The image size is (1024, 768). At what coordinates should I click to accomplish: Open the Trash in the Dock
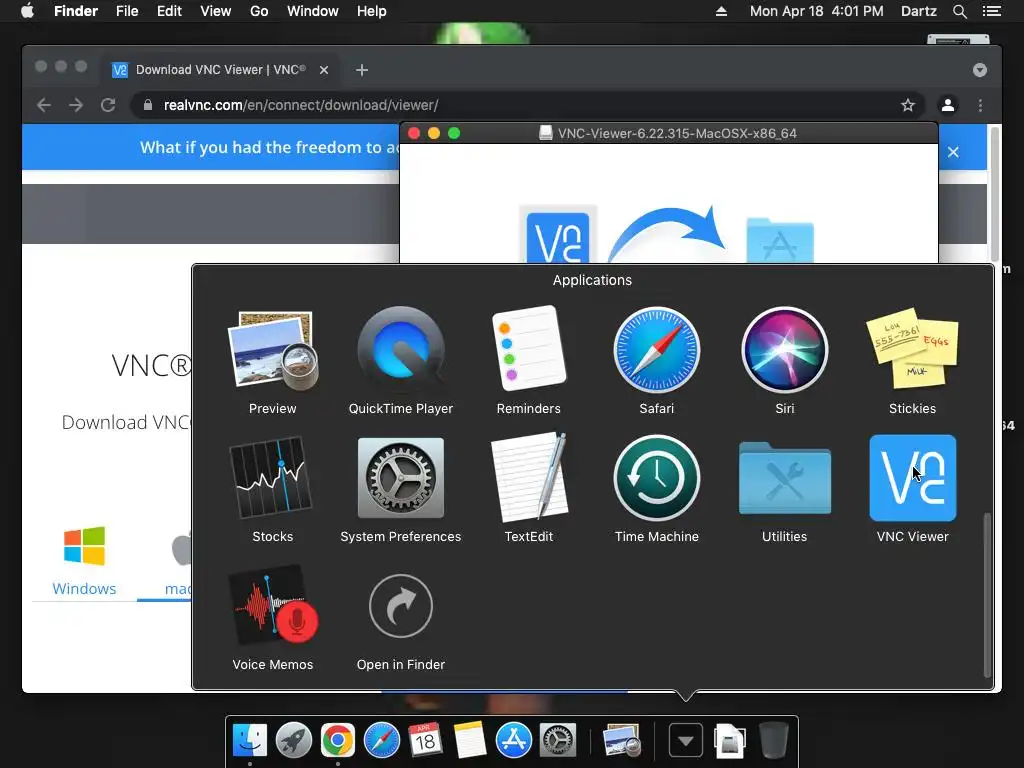[x=773, y=740]
